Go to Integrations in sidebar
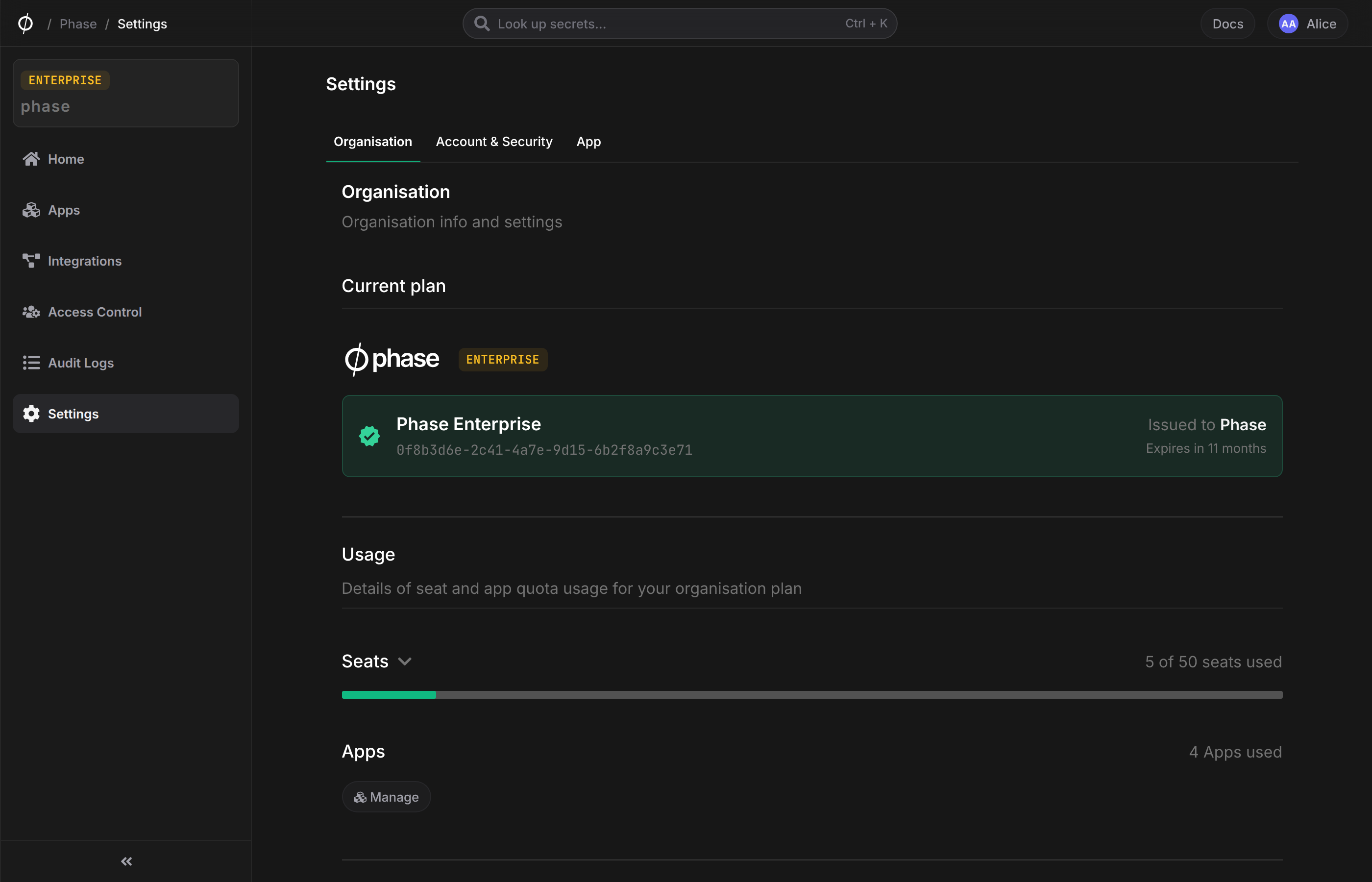Screen dimensions: 1372x882 tap(125, 261)
